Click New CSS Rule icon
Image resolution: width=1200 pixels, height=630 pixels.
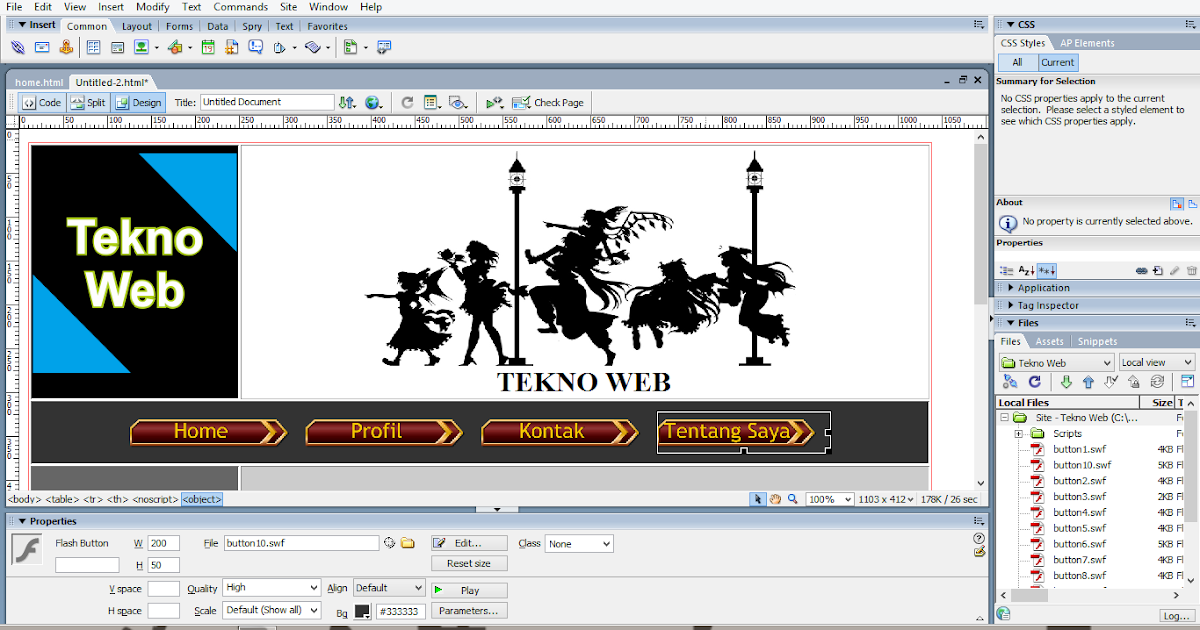point(1158,270)
